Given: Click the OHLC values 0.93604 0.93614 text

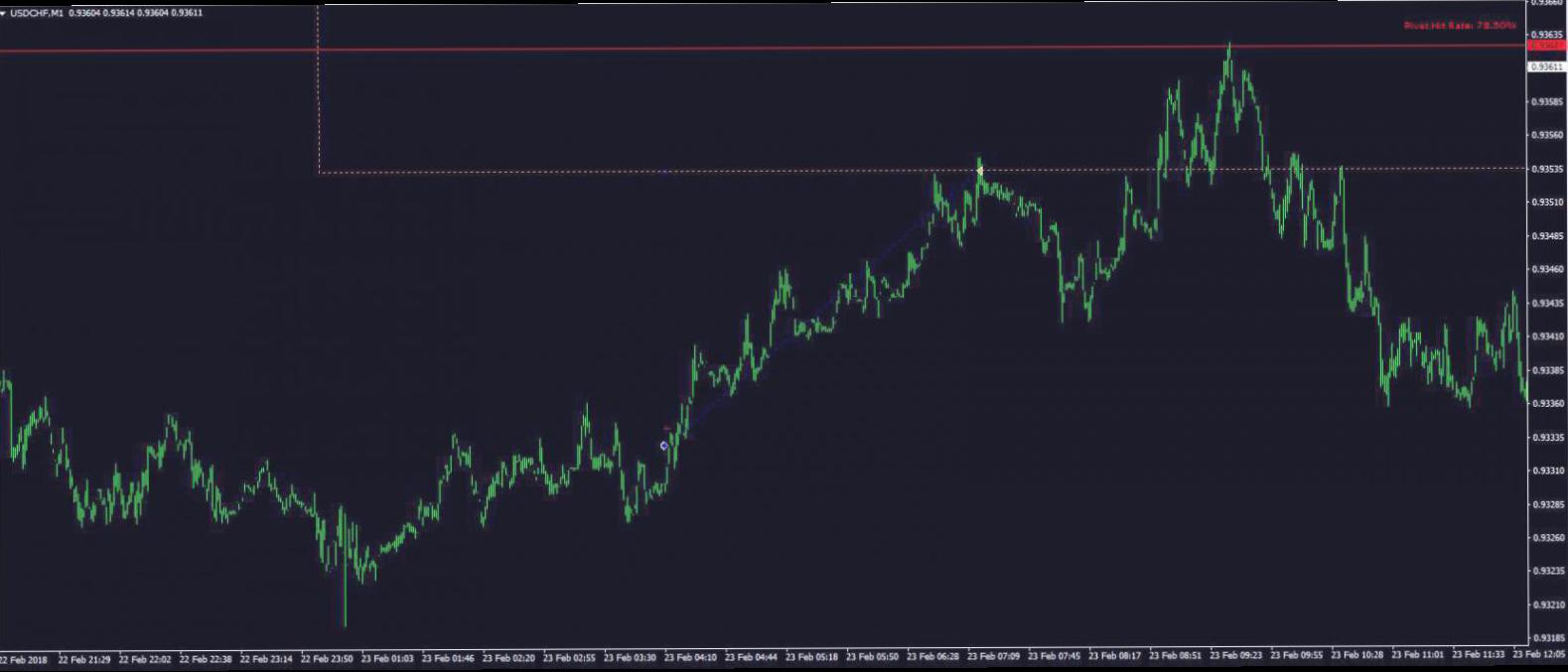Looking at the screenshot, I should 102,13.
